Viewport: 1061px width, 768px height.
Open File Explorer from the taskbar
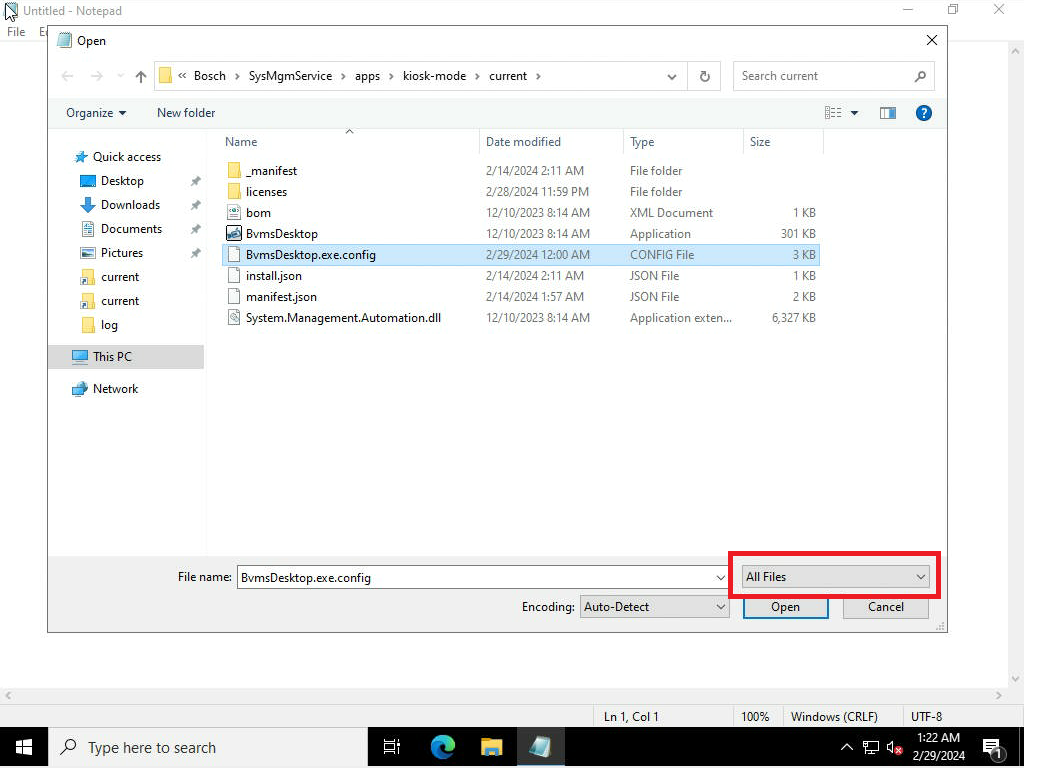[x=491, y=747]
